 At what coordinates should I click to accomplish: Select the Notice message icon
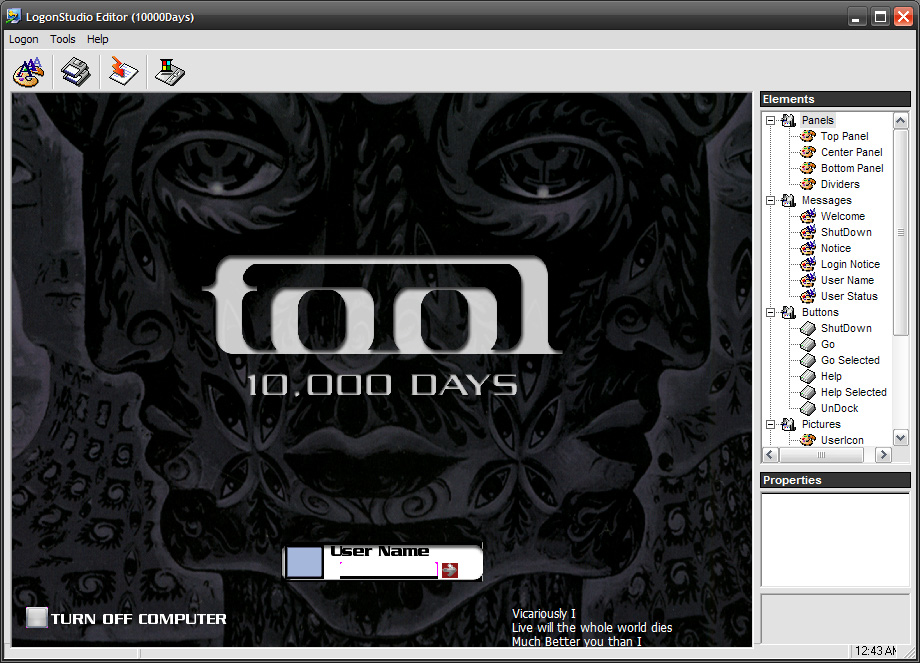[808, 248]
